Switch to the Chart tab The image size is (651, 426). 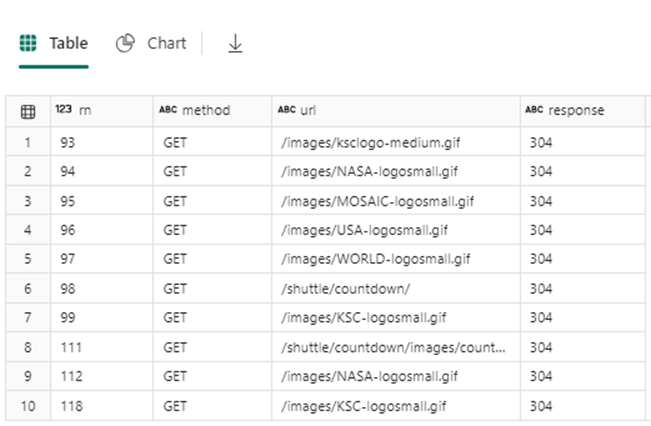point(166,44)
